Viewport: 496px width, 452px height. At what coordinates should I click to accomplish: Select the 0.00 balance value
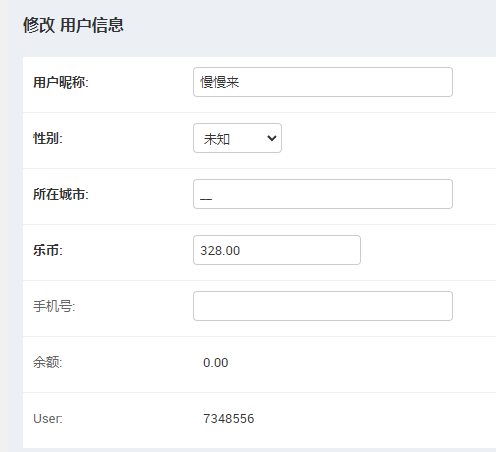click(x=216, y=363)
